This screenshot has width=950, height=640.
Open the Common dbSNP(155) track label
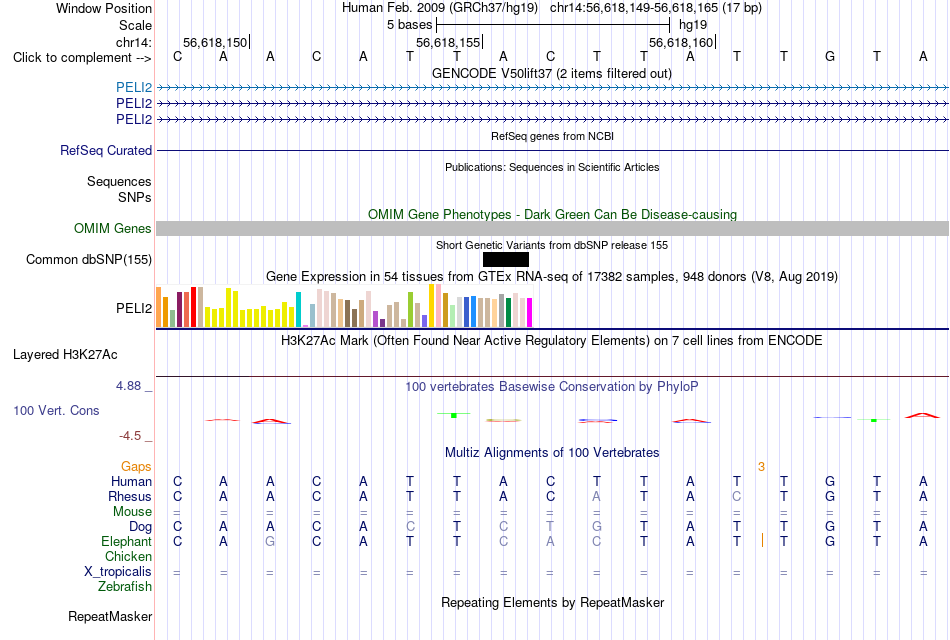[89, 259]
